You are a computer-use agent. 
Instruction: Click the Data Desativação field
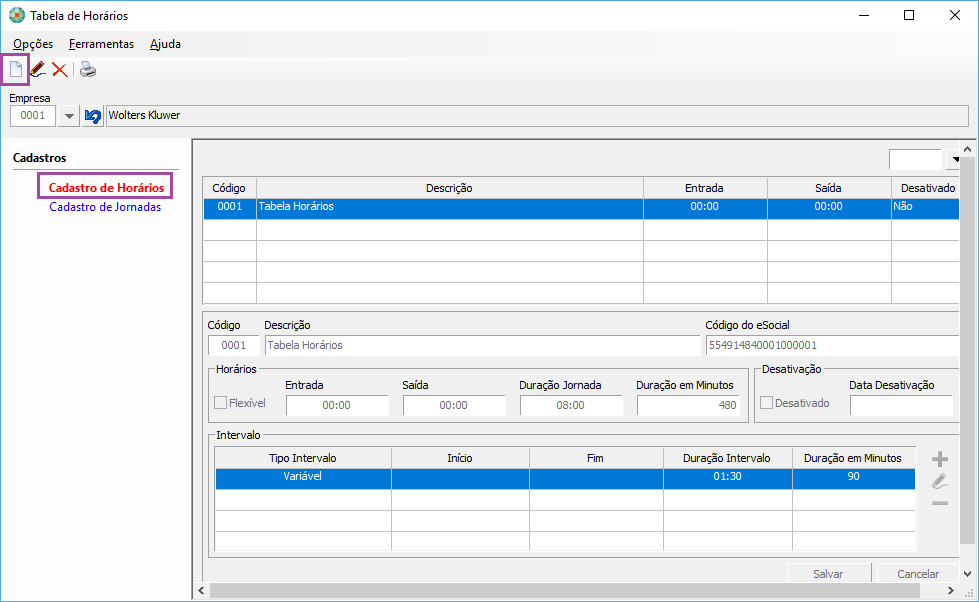pos(901,405)
